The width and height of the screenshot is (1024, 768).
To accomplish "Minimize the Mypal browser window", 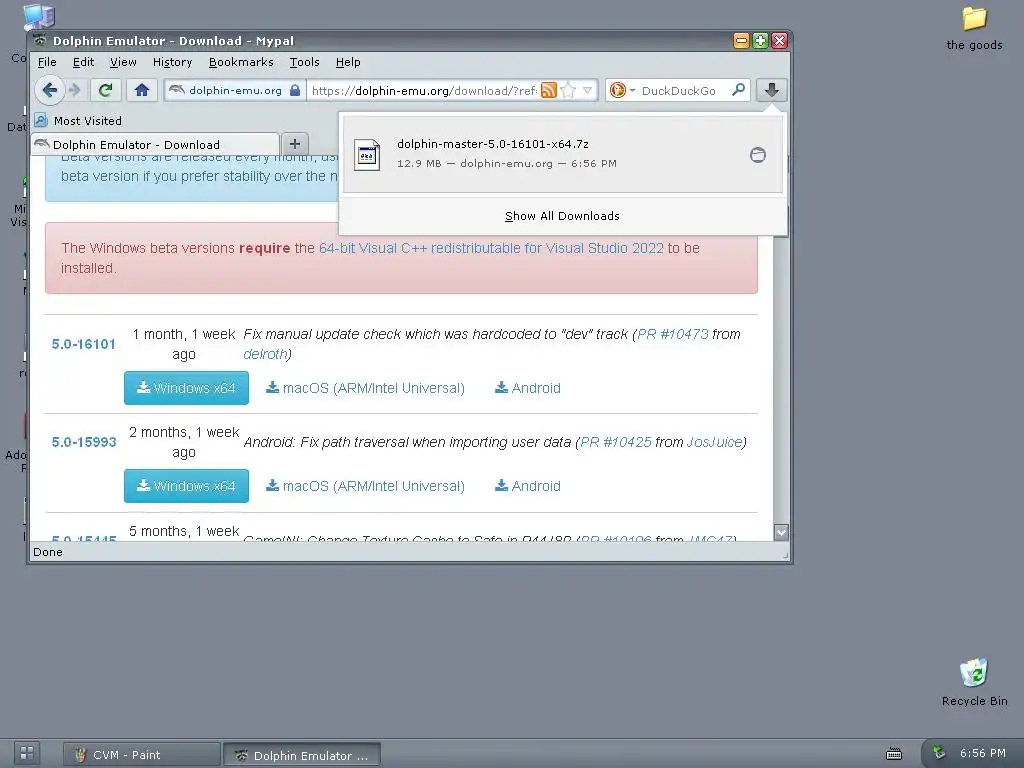I will pyautogui.click(x=741, y=40).
